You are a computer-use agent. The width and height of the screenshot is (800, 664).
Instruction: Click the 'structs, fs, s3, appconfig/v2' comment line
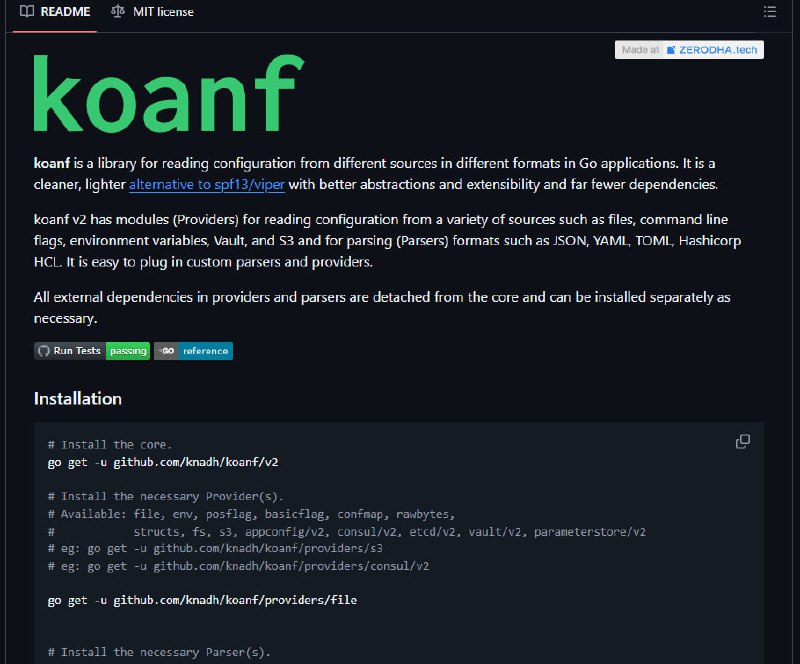tap(346, 532)
